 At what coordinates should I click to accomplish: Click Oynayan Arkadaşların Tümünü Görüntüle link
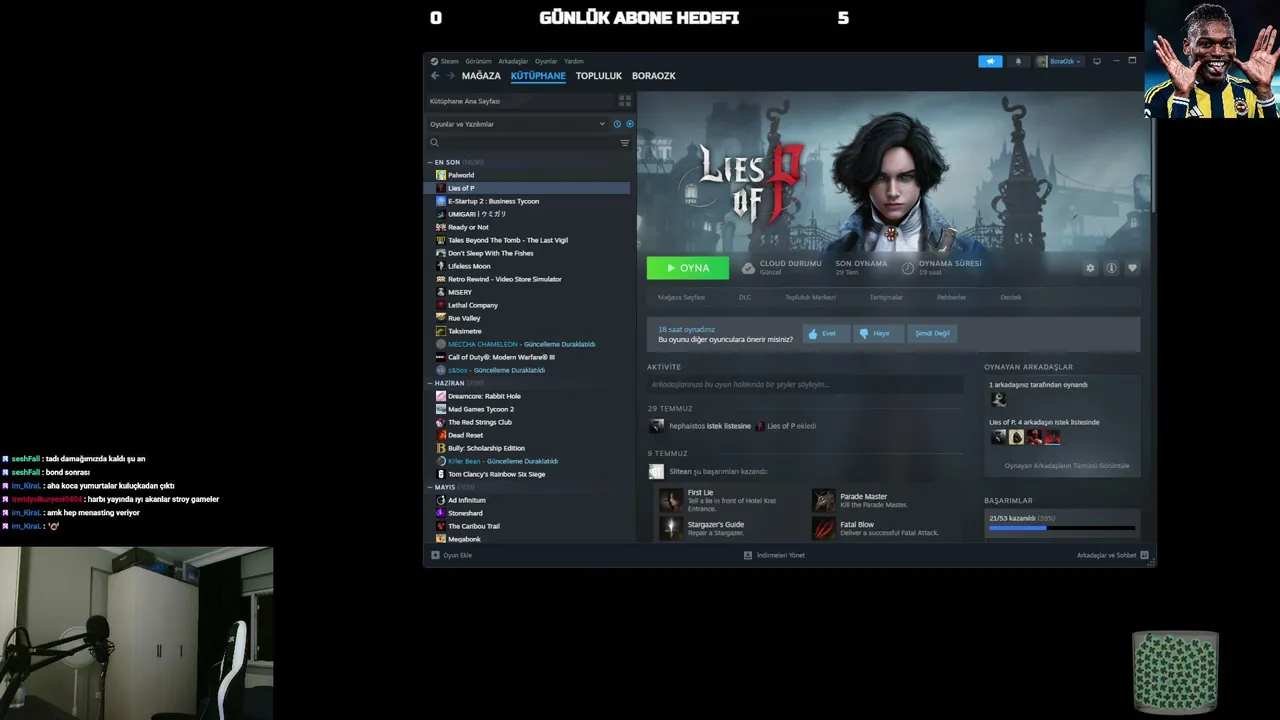1067,466
